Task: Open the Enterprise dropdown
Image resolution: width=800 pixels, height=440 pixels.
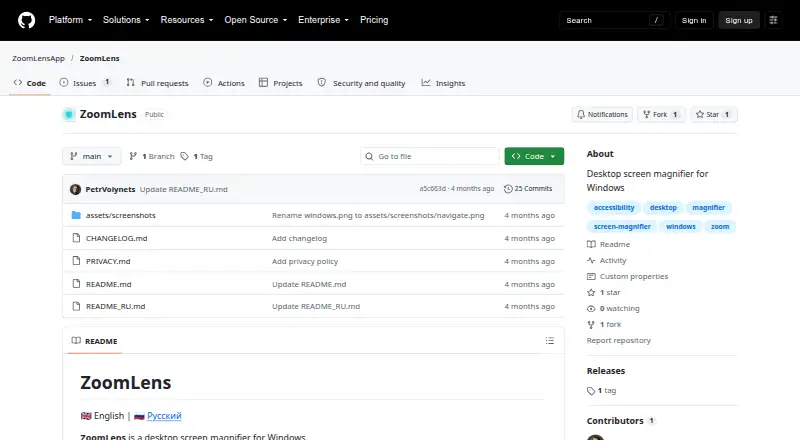Action: pos(323,20)
